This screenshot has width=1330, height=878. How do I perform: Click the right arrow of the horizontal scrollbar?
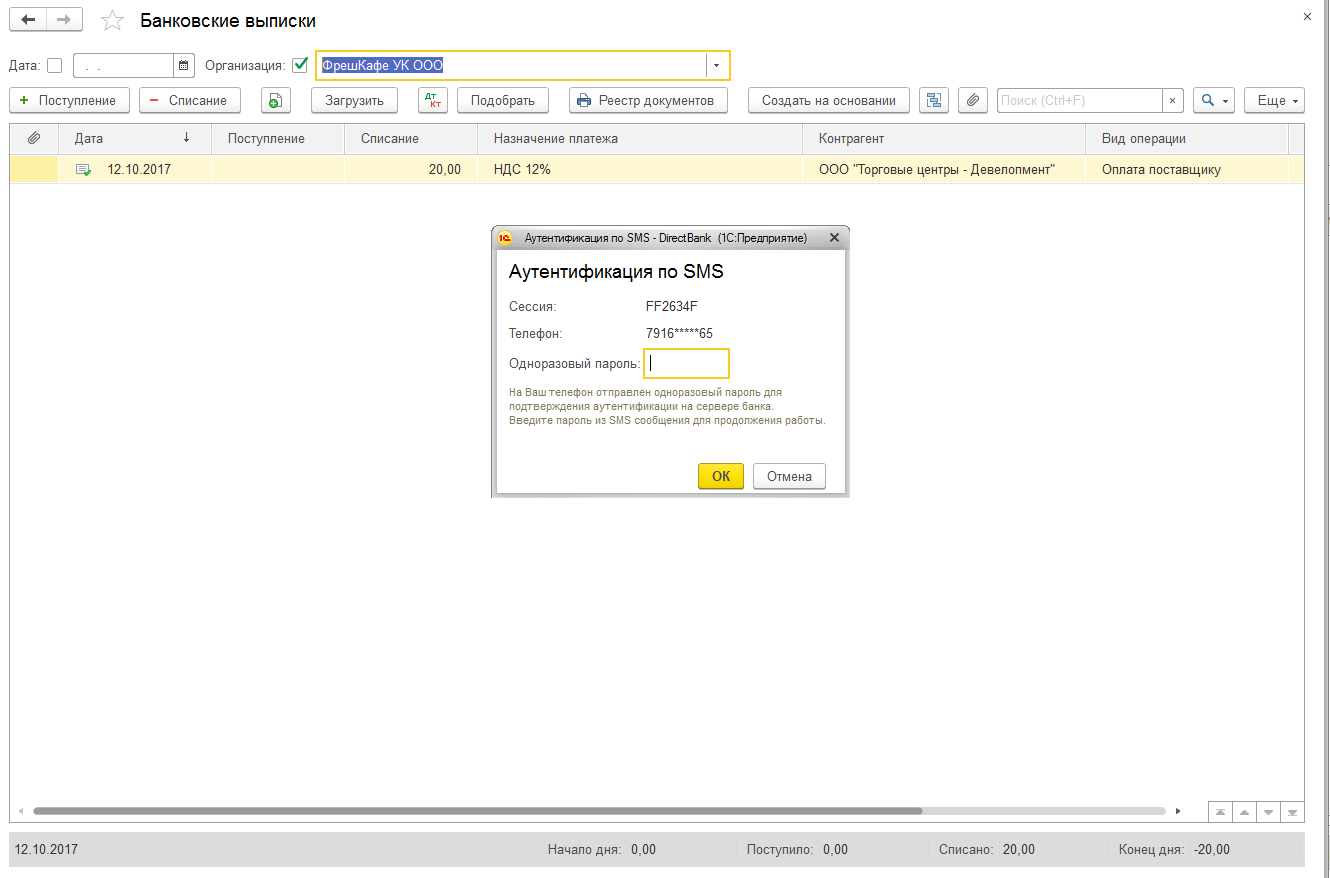click(x=1178, y=811)
